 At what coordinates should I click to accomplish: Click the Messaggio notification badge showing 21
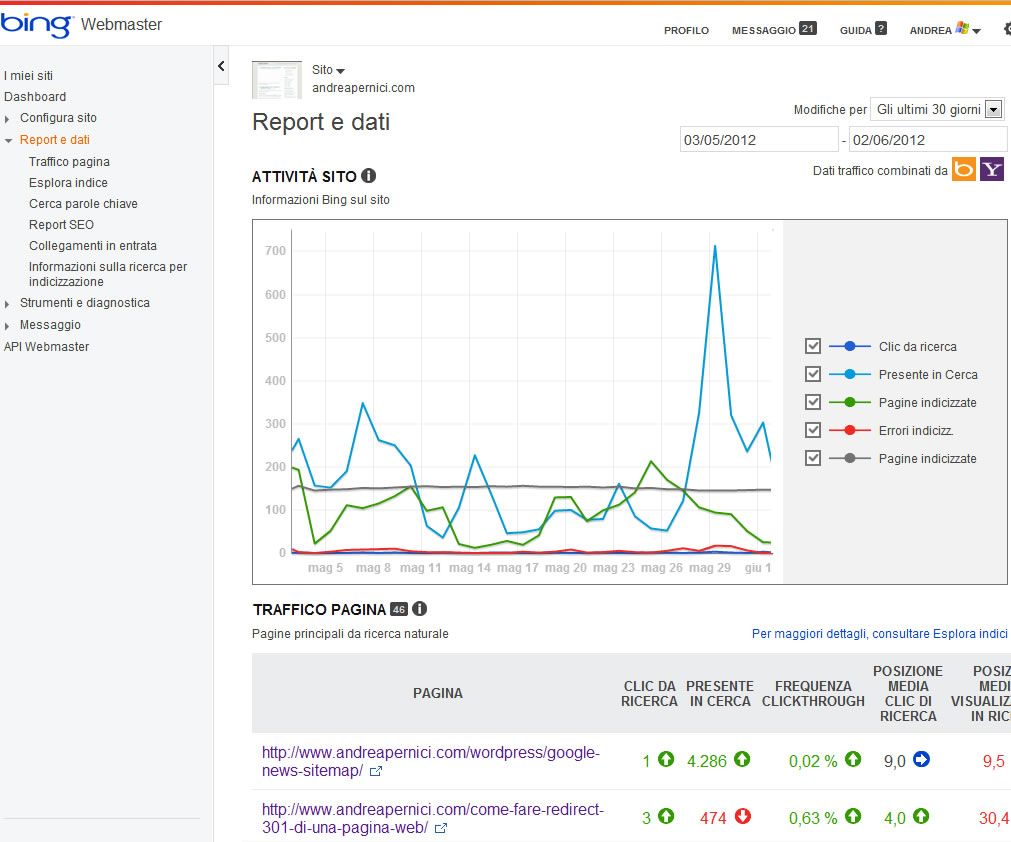[x=808, y=29]
